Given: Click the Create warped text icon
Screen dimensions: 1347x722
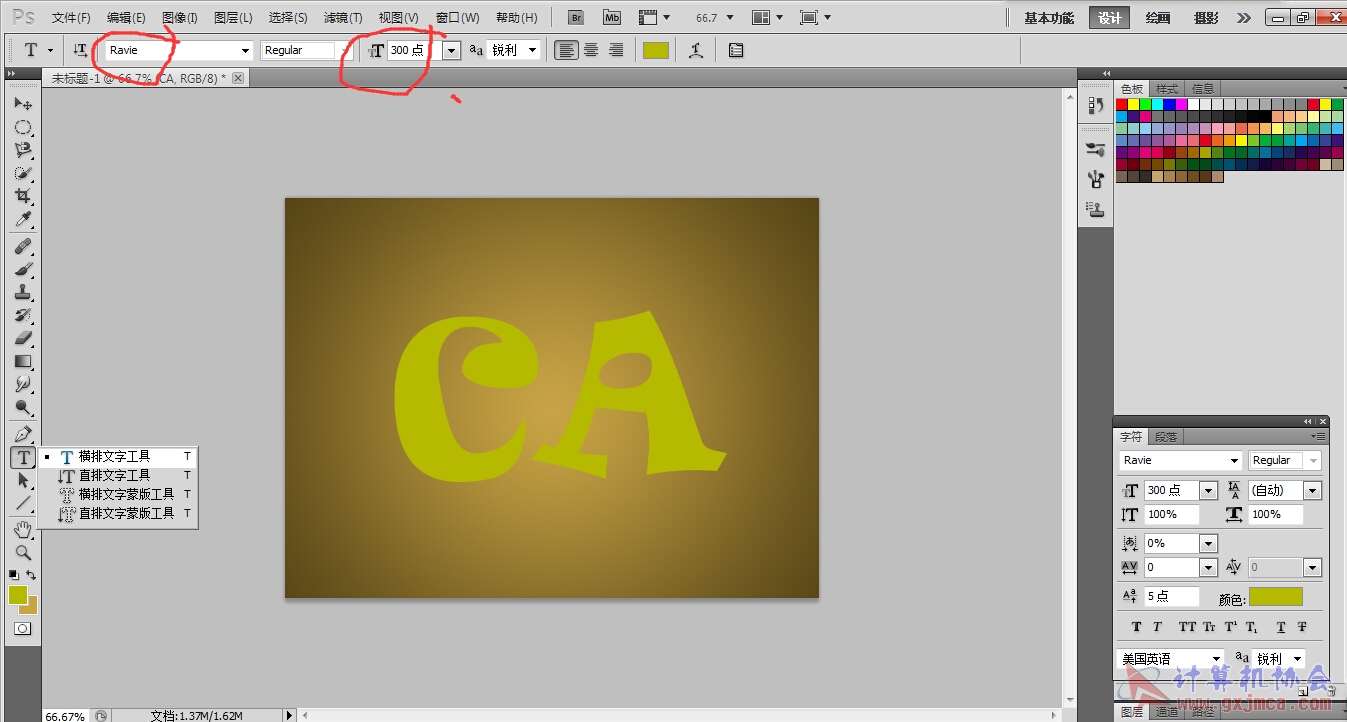Looking at the screenshot, I should (696, 50).
